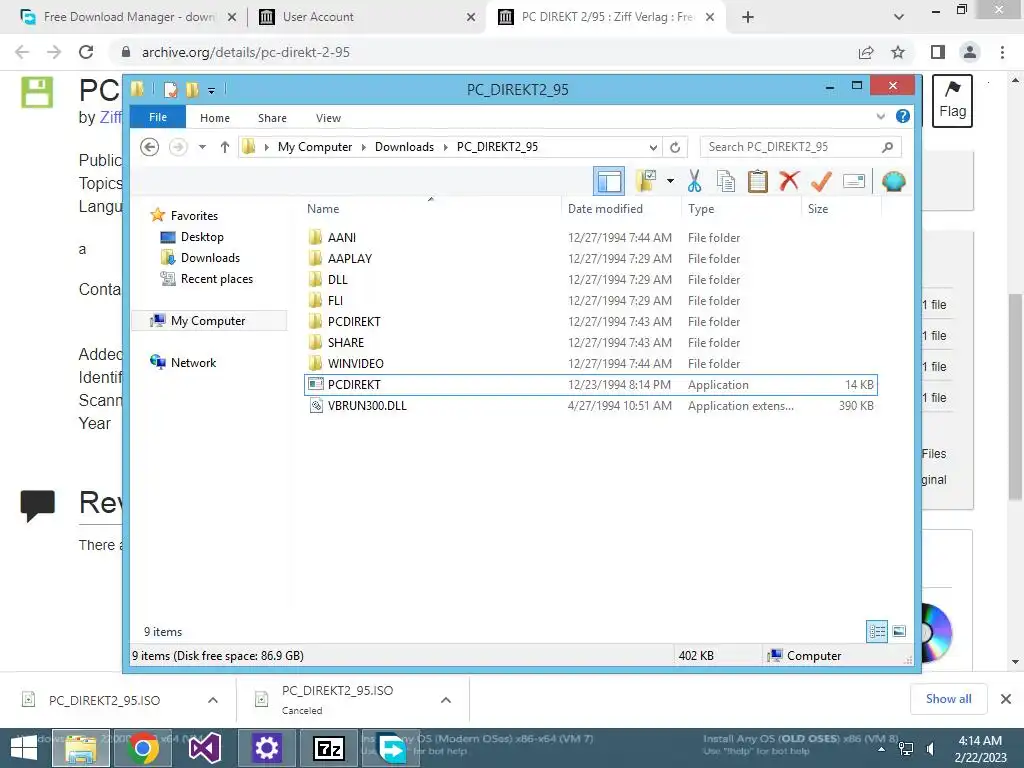
Task: Select the VBRUN300.DLL file
Action: 591,406
